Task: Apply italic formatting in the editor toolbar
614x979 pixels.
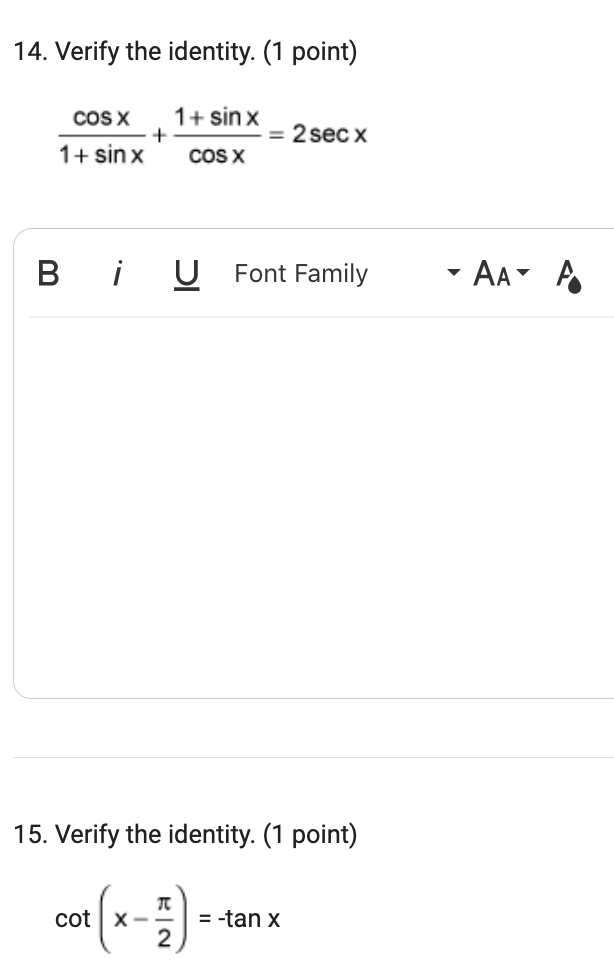Action: click(x=119, y=273)
